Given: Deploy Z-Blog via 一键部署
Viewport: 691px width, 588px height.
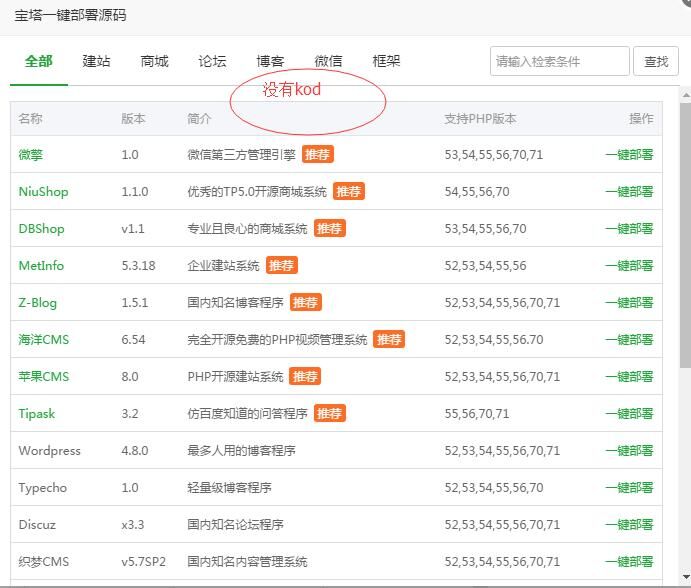Looking at the screenshot, I should (629, 303).
